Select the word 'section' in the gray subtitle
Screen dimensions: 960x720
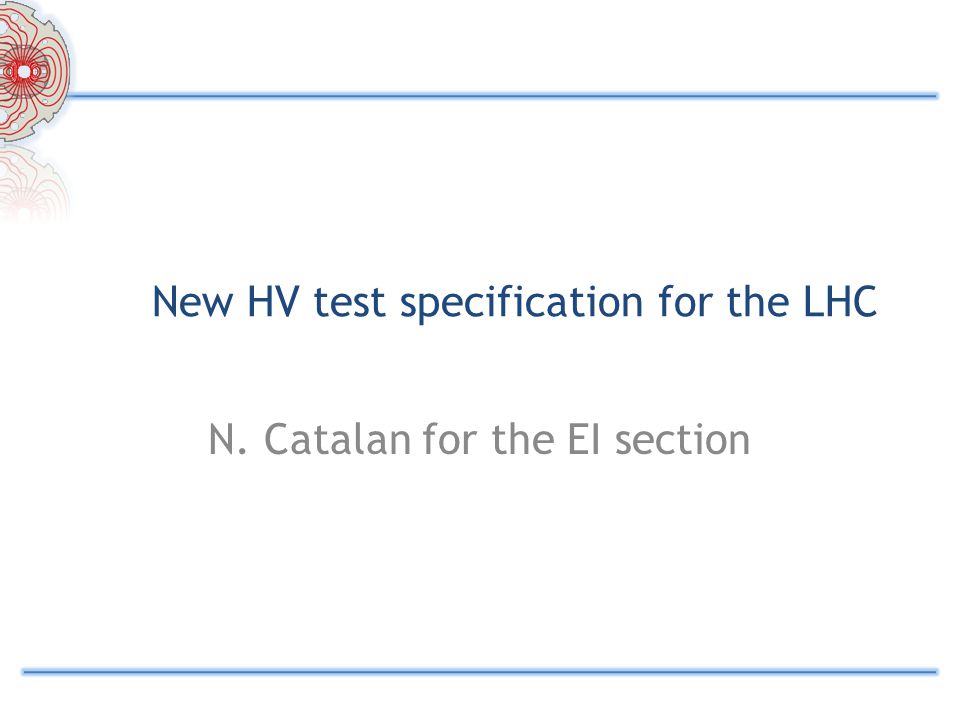click(x=682, y=440)
